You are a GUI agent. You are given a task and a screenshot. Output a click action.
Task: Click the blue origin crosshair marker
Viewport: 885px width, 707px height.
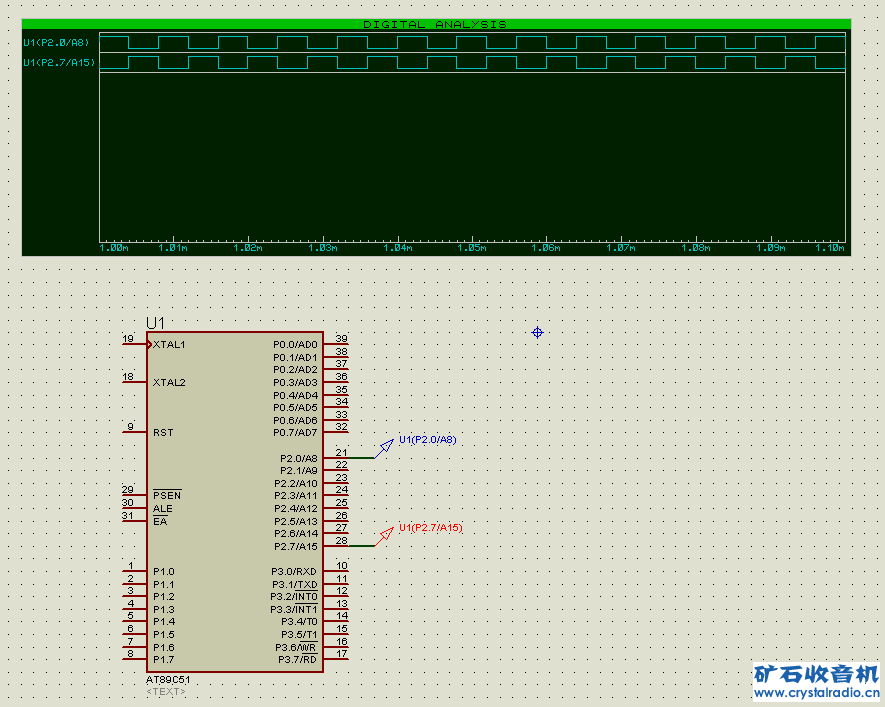pyautogui.click(x=537, y=332)
